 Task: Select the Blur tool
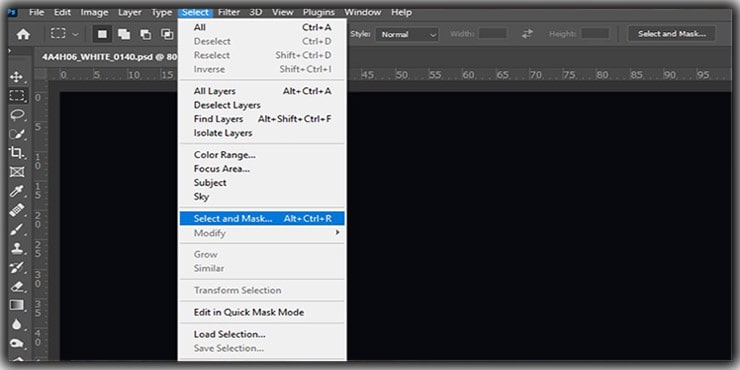[17, 324]
